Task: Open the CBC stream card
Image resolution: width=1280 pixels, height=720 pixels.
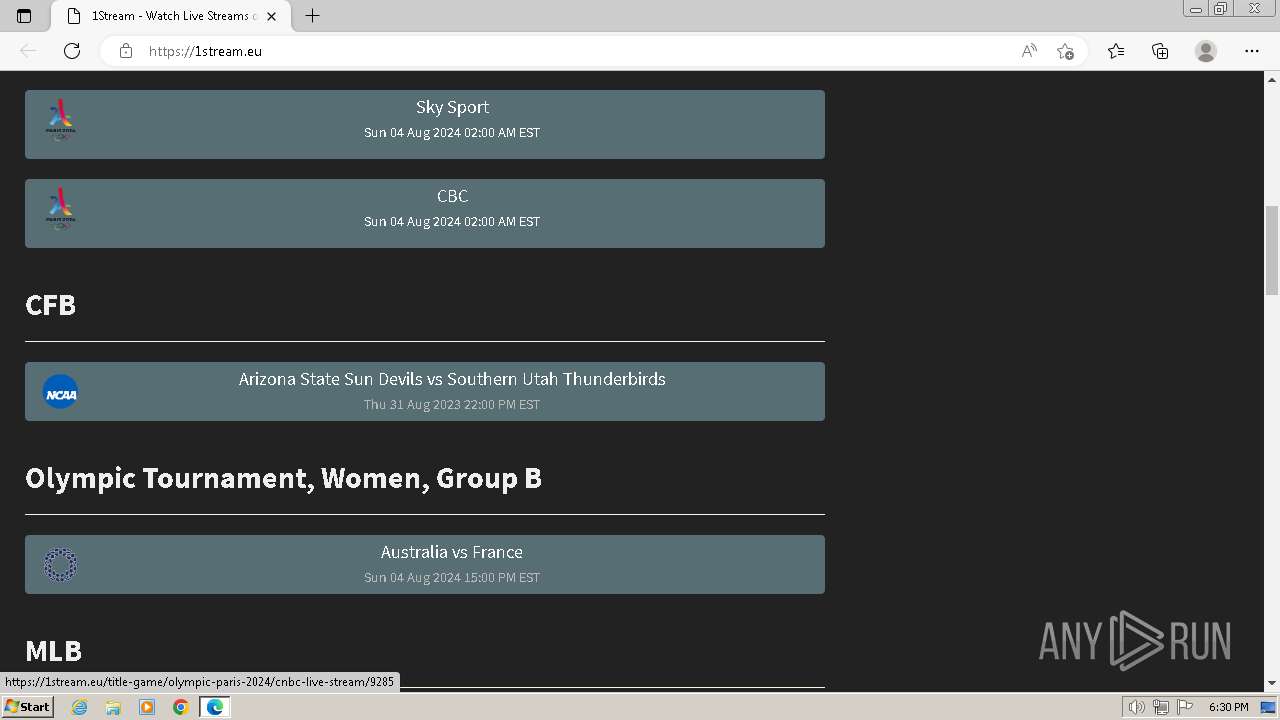Action: [x=425, y=213]
